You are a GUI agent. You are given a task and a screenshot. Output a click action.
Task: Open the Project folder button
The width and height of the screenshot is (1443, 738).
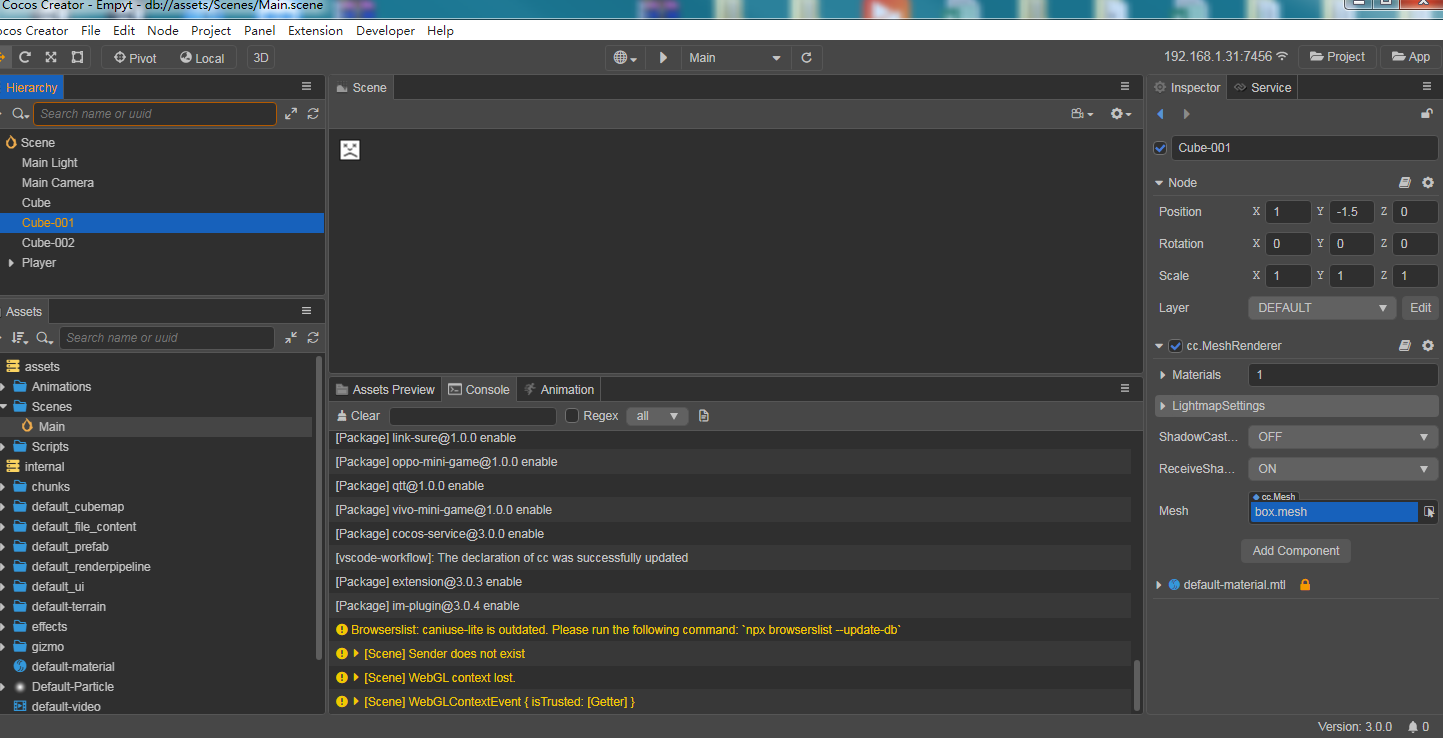pyautogui.click(x=1337, y=57)
